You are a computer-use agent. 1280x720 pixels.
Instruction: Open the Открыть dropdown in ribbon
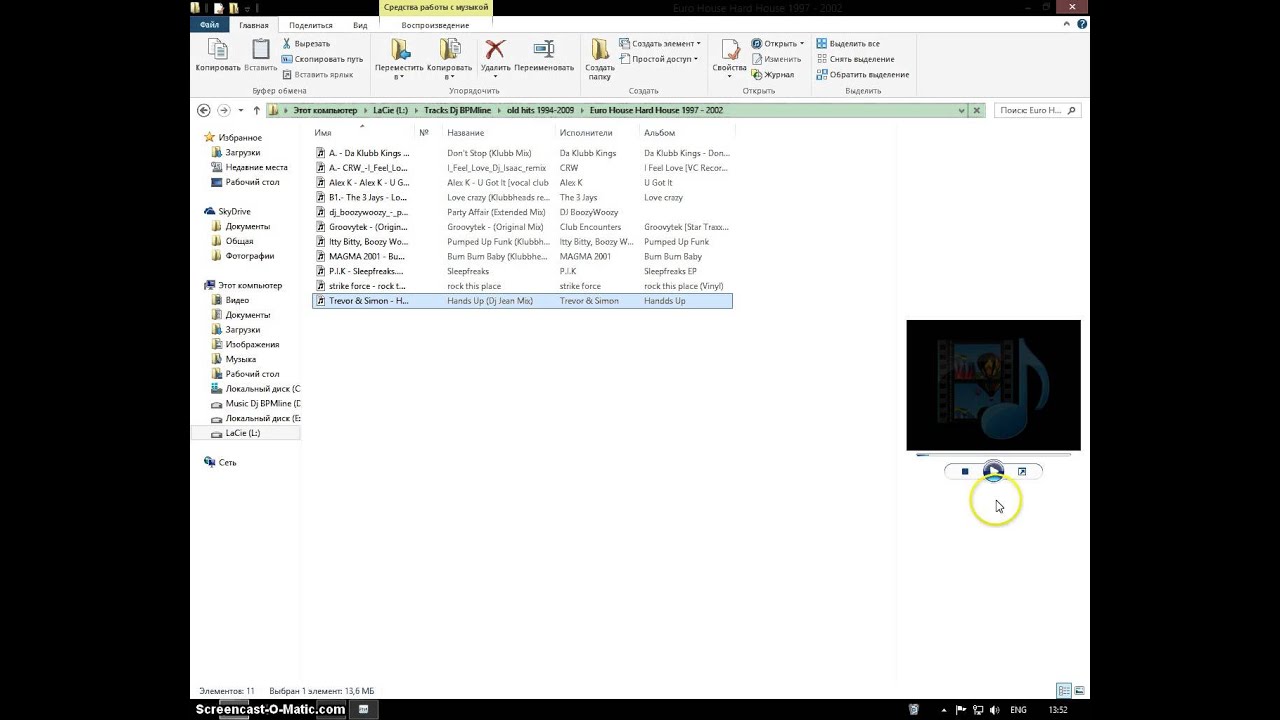[778, 44]
